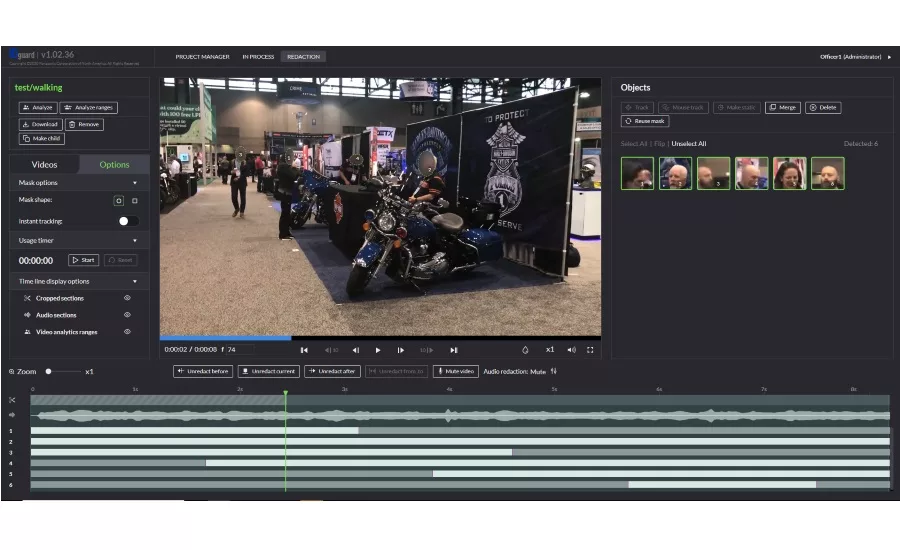Run Analyze ranges on the video

coord(88,107)
